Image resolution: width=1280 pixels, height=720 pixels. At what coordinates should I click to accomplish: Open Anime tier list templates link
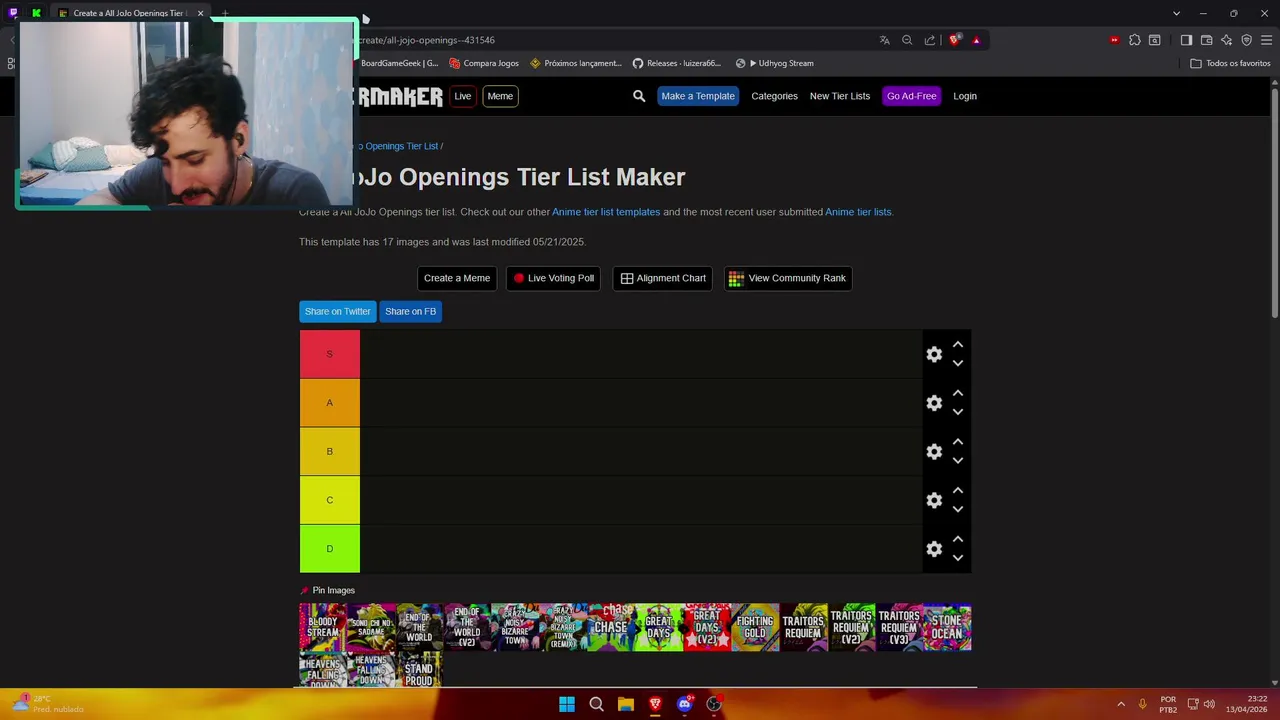[x=606, y=212]
